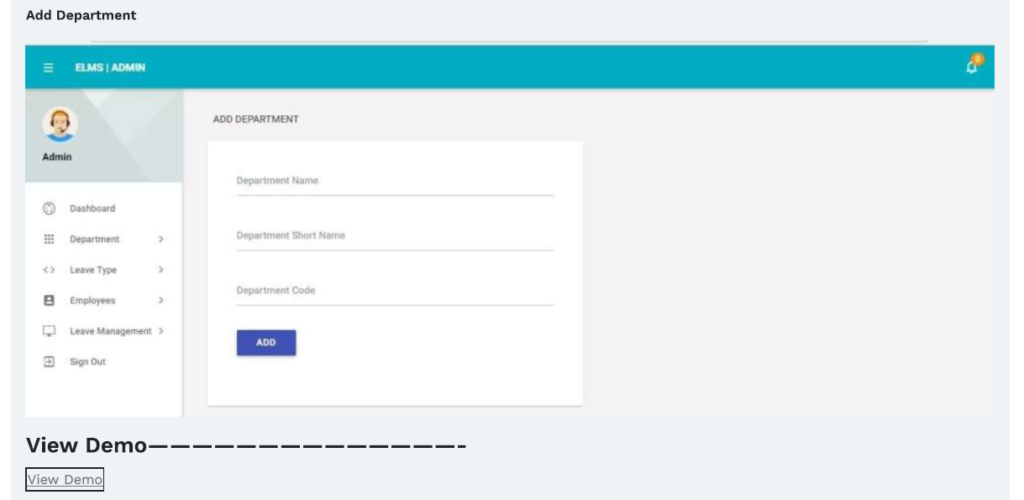1024x500 pixels.
Task: Click the blue ADD button
Action: (266, 343)
